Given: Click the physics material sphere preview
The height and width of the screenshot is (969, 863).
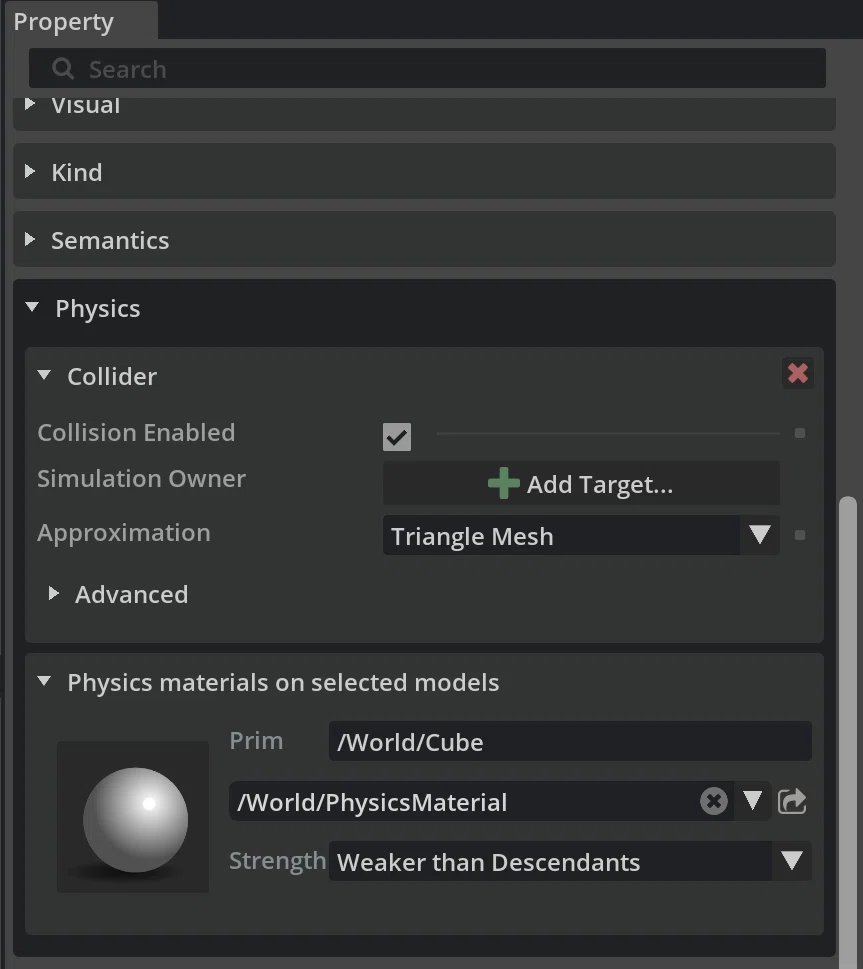Looking at the screenshot, I should click(133, 817).
